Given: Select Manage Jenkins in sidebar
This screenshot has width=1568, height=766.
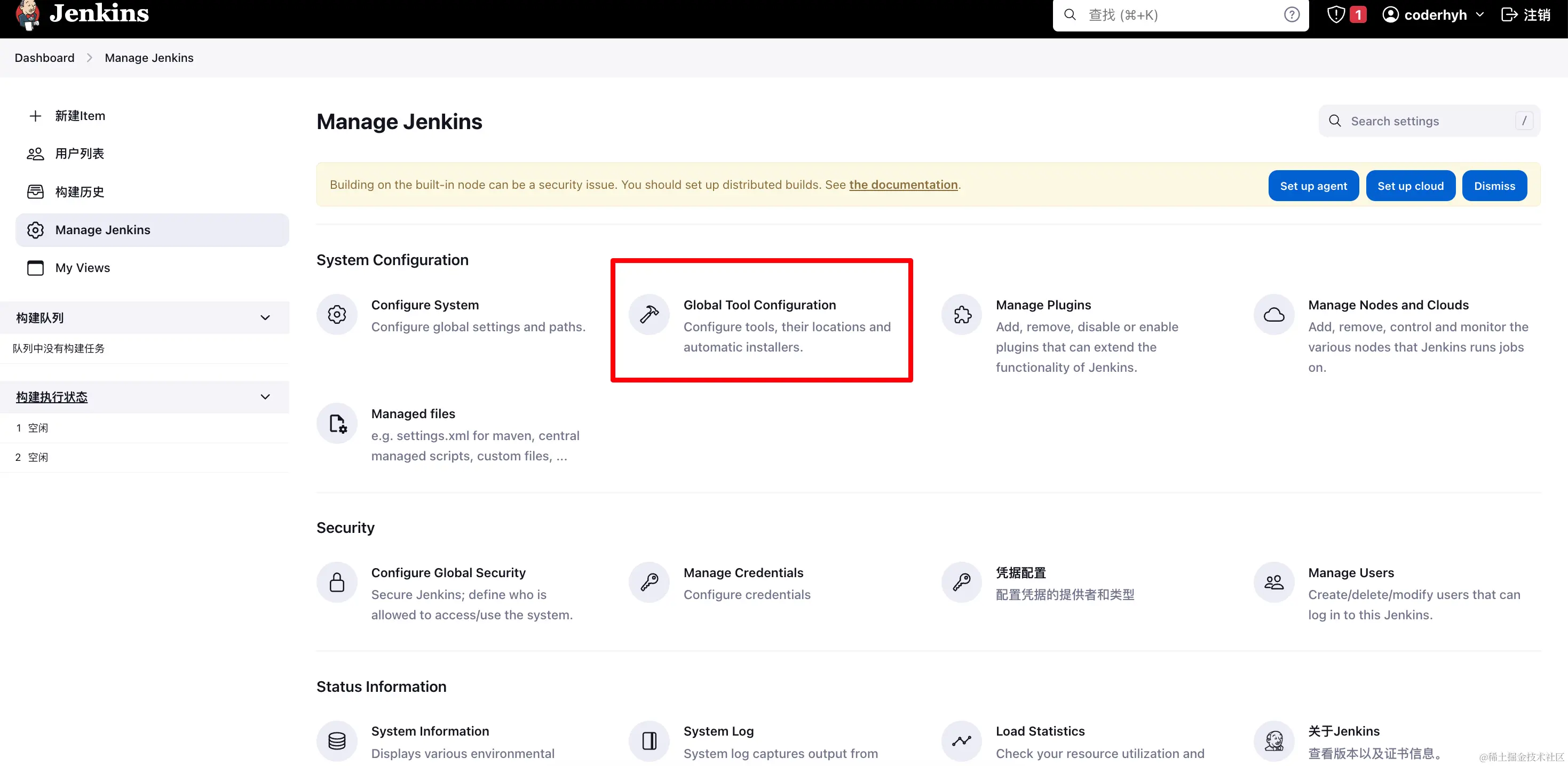Looking at the screenshot, I should coord(152,230).
